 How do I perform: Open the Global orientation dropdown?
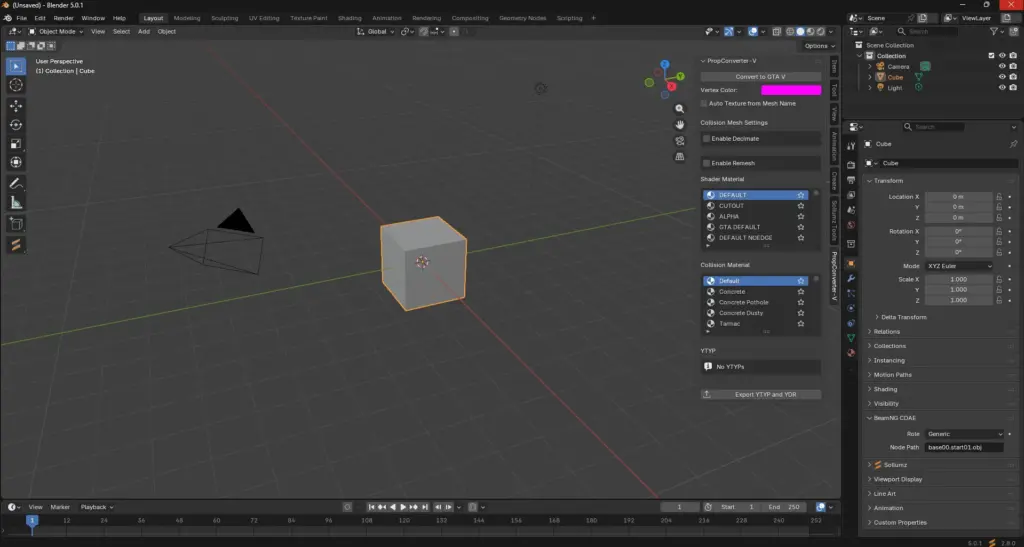coord(376,31)
